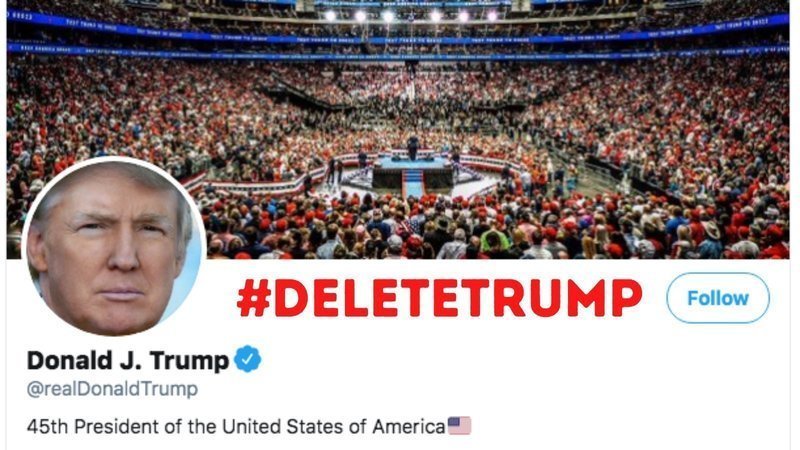Click the @realDonaldTrump handle

coord(112,389)
